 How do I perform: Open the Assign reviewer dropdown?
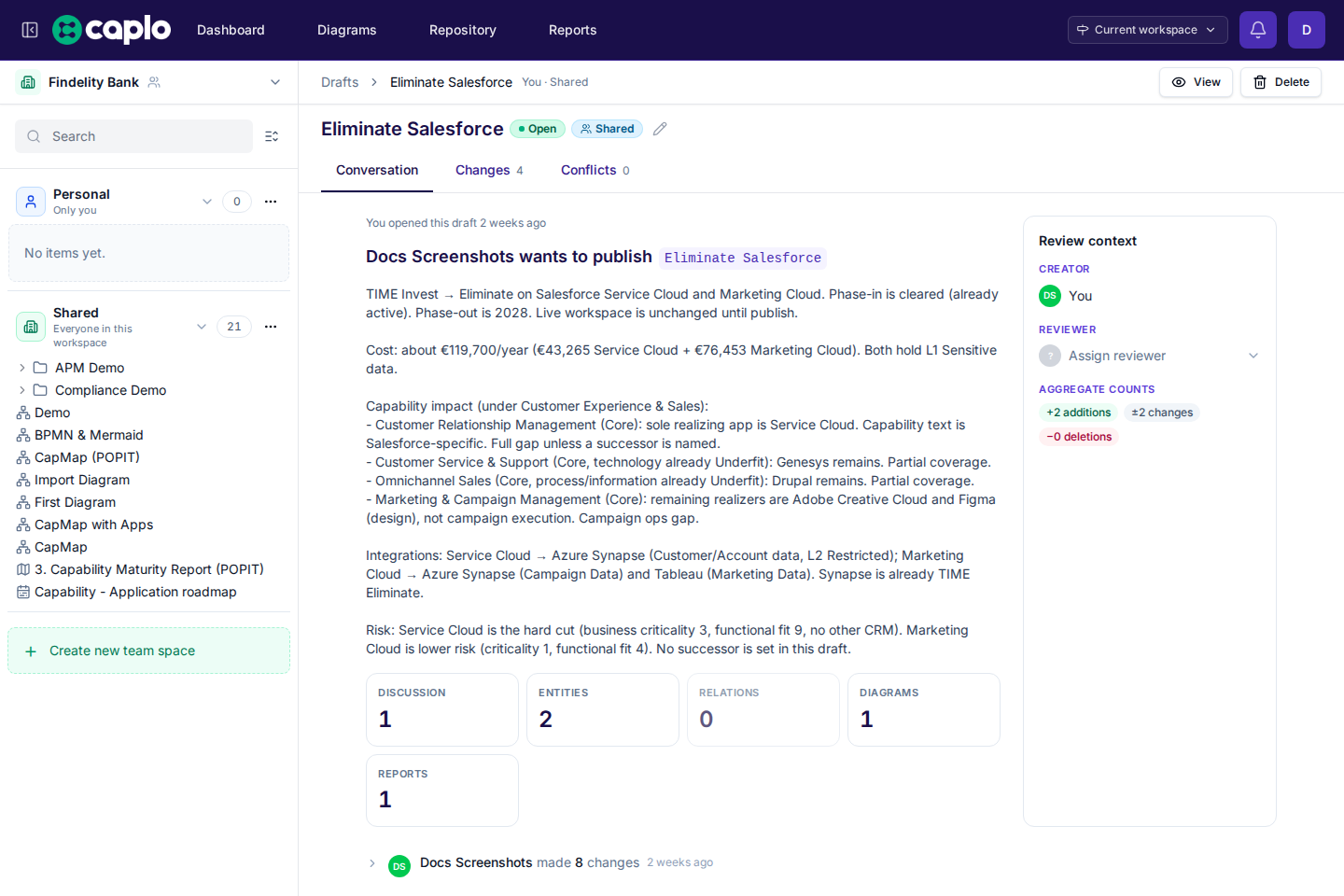pyautogui.click(x=1149, y=356)
